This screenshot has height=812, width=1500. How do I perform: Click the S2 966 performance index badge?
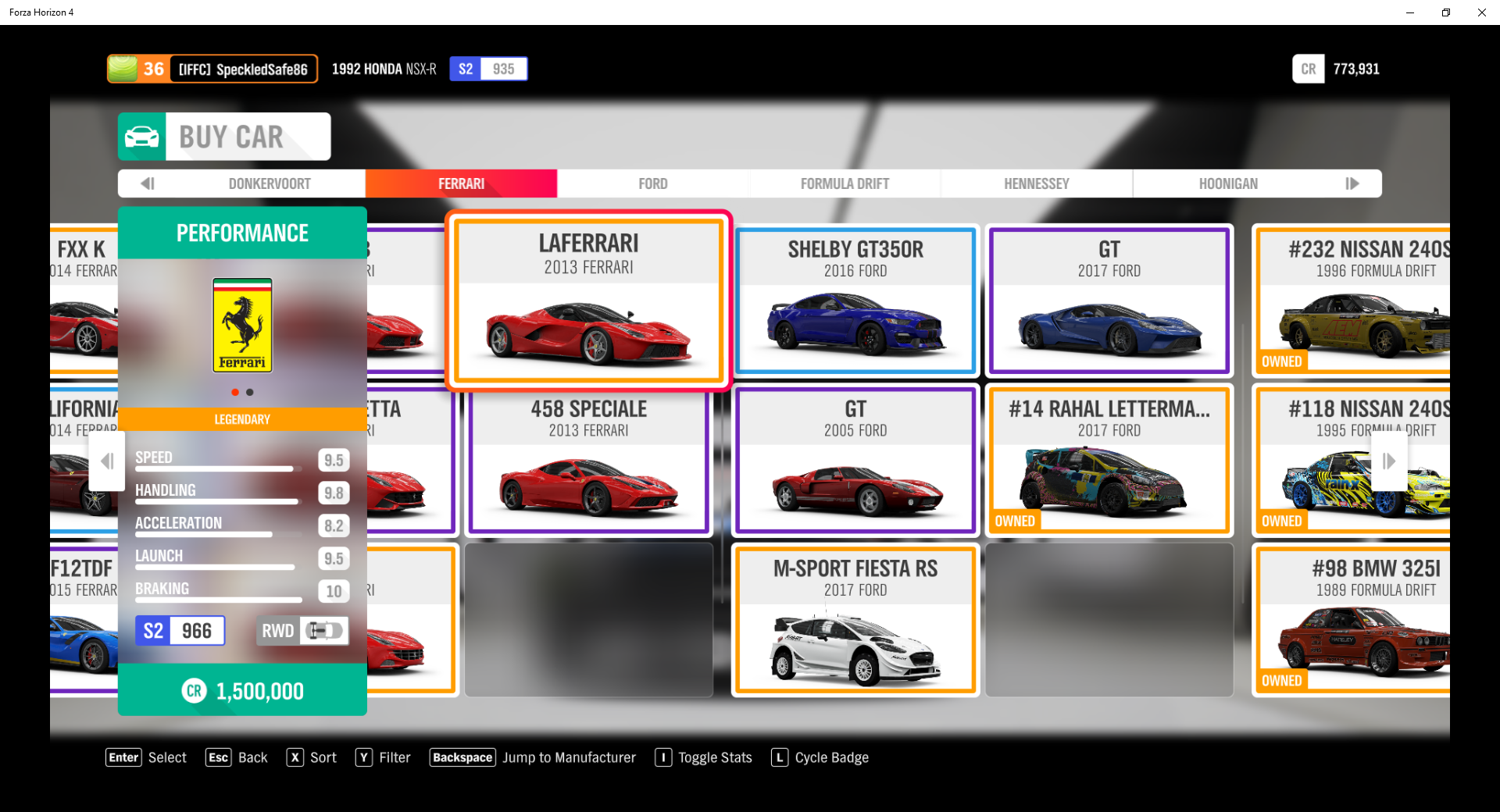tap(180, 631)
